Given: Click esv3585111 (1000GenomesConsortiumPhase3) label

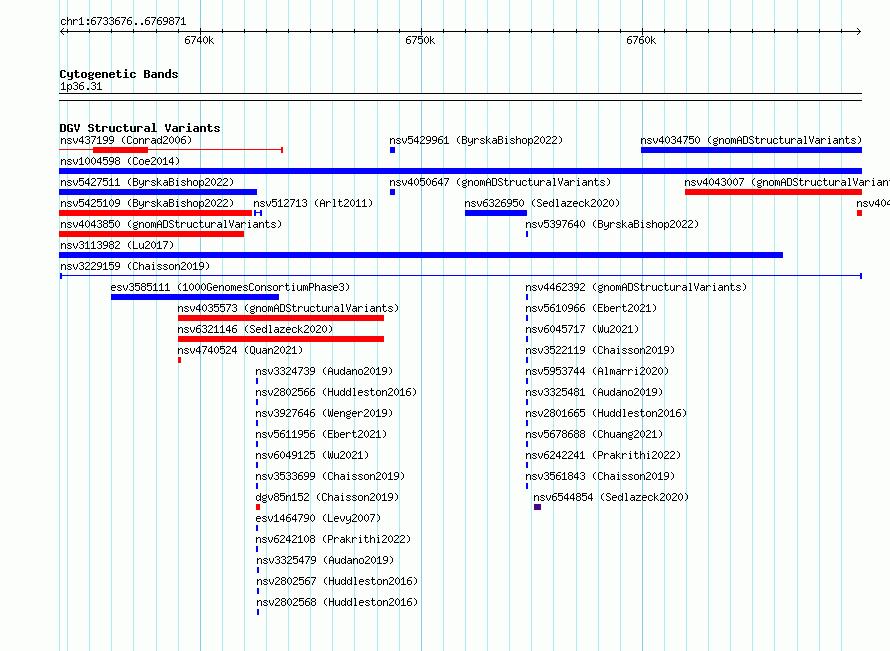Looking at the screenshot, I should click(x=230, y=287).
